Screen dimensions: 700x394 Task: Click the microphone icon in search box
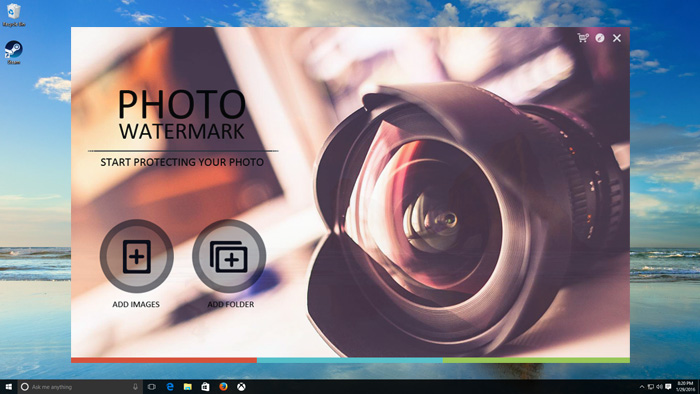(x=135, y=387)
